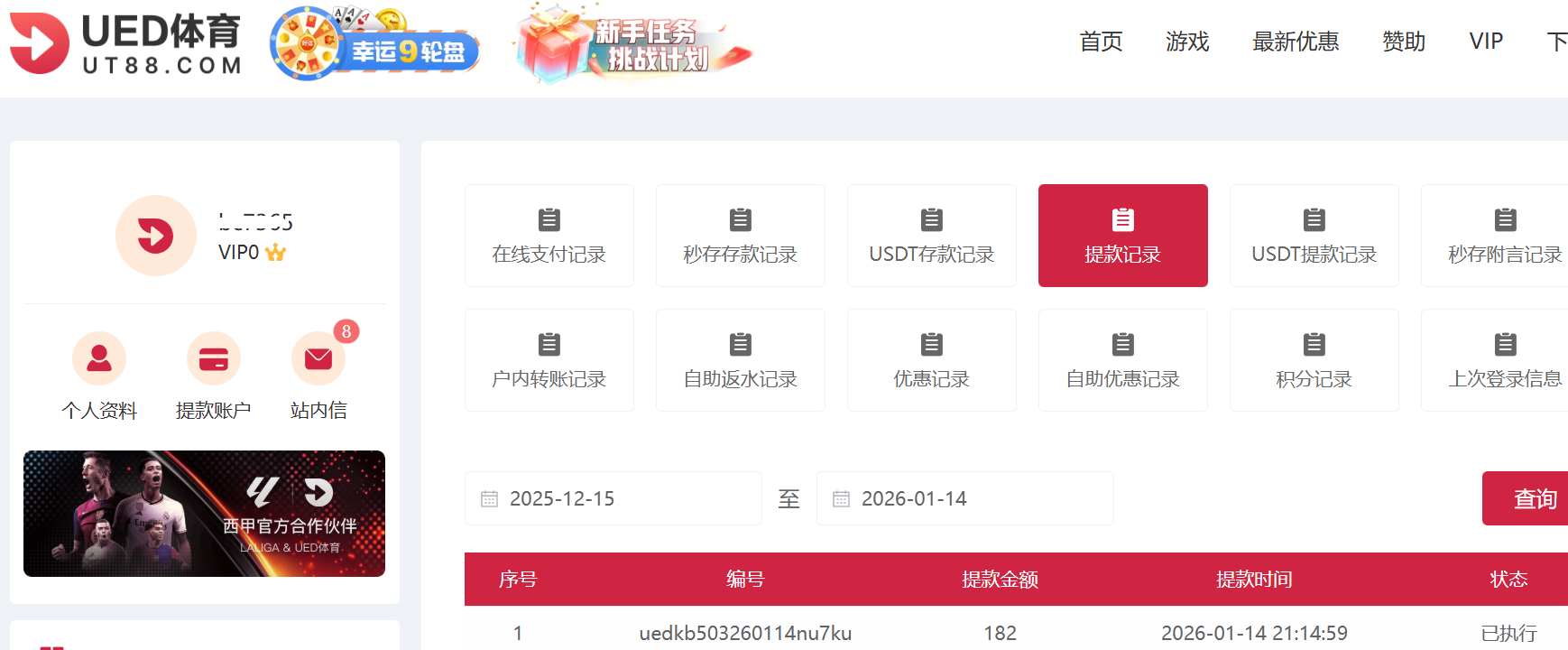Click the 提款账户 text link
Viewport: 1568px width, 650px height.
pos(214,411)
